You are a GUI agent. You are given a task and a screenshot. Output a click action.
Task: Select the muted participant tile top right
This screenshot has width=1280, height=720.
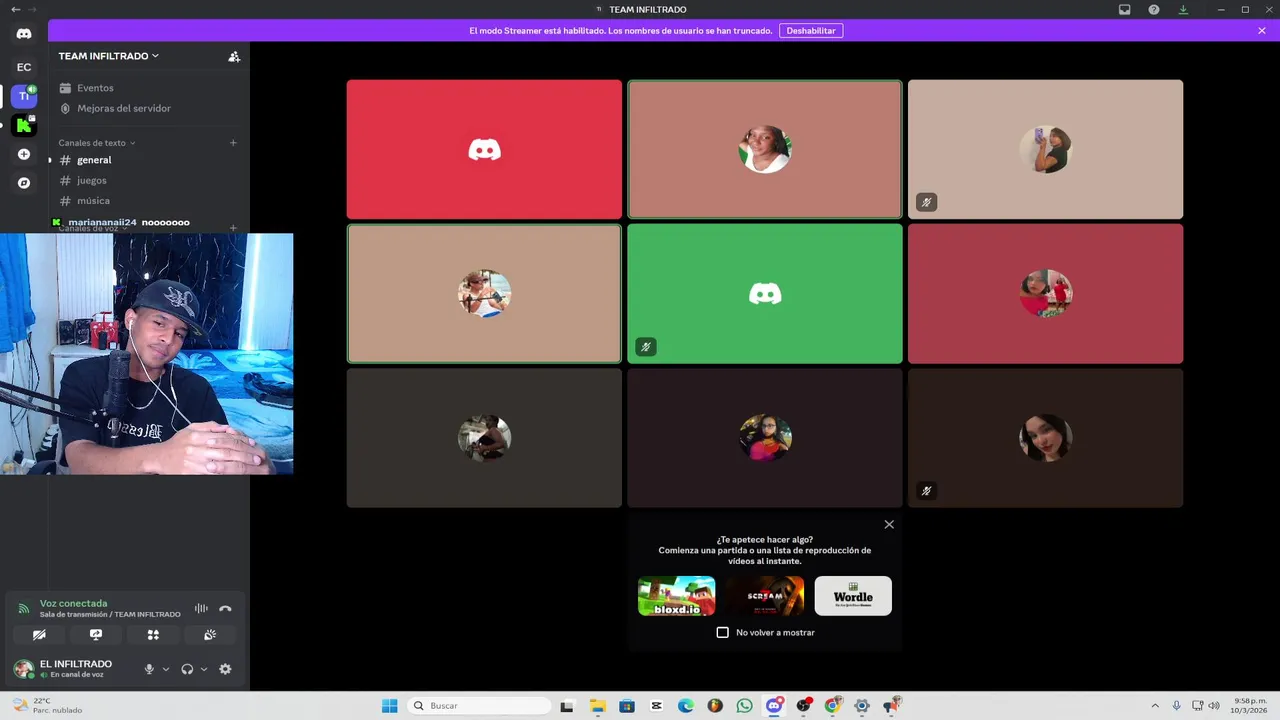1045,149
